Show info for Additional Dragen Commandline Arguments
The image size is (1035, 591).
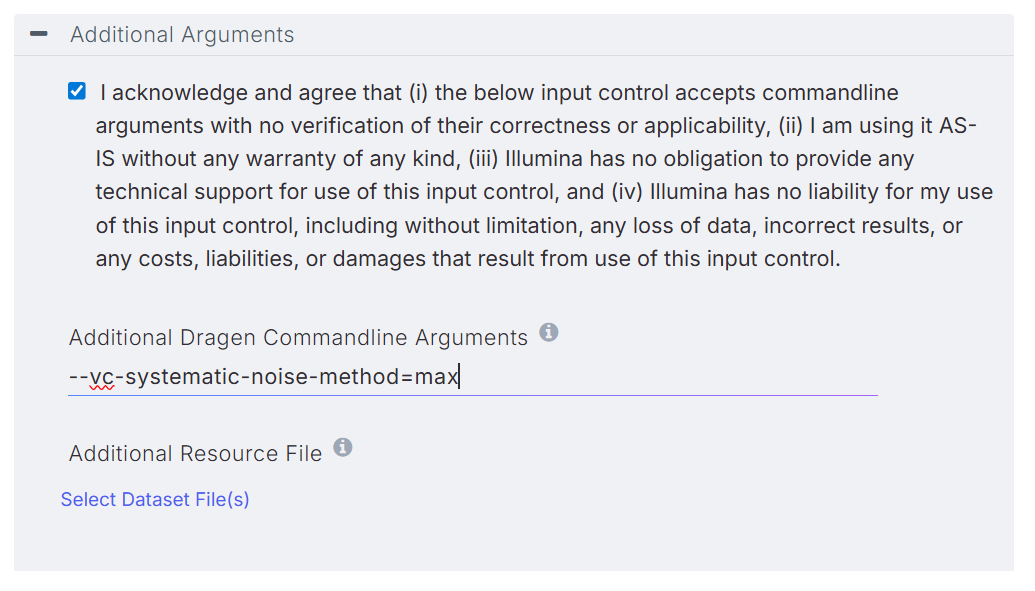point(548,332)
